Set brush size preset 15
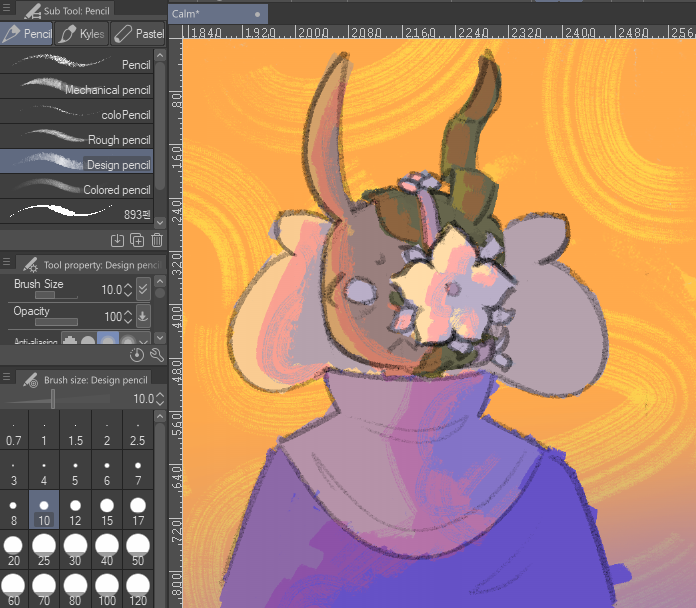Image resolution: width=696 pixels, height=608 pixels. (x=107, y=509)
